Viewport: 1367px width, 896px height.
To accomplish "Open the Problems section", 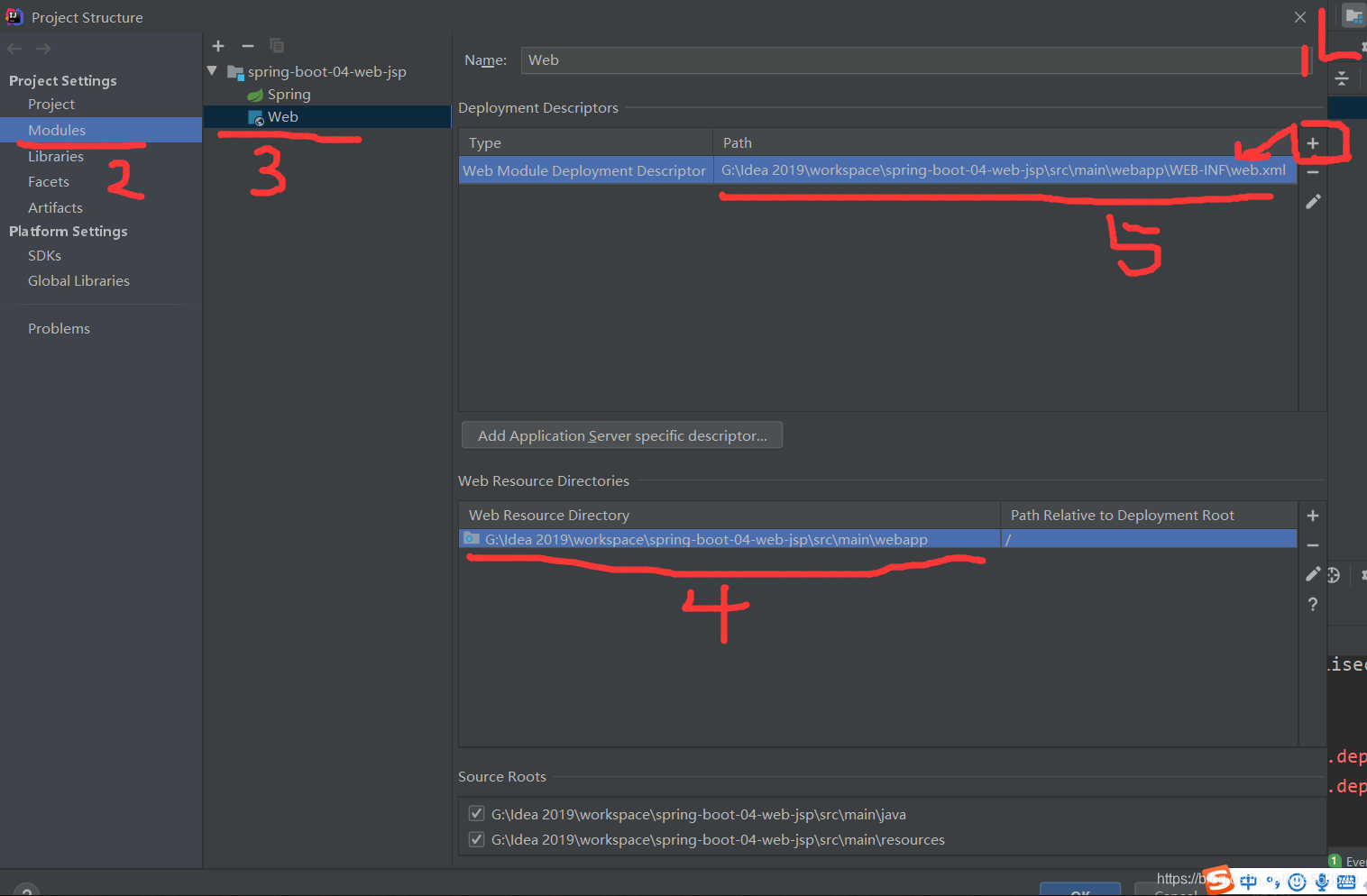I will click(x=59, y=329).
